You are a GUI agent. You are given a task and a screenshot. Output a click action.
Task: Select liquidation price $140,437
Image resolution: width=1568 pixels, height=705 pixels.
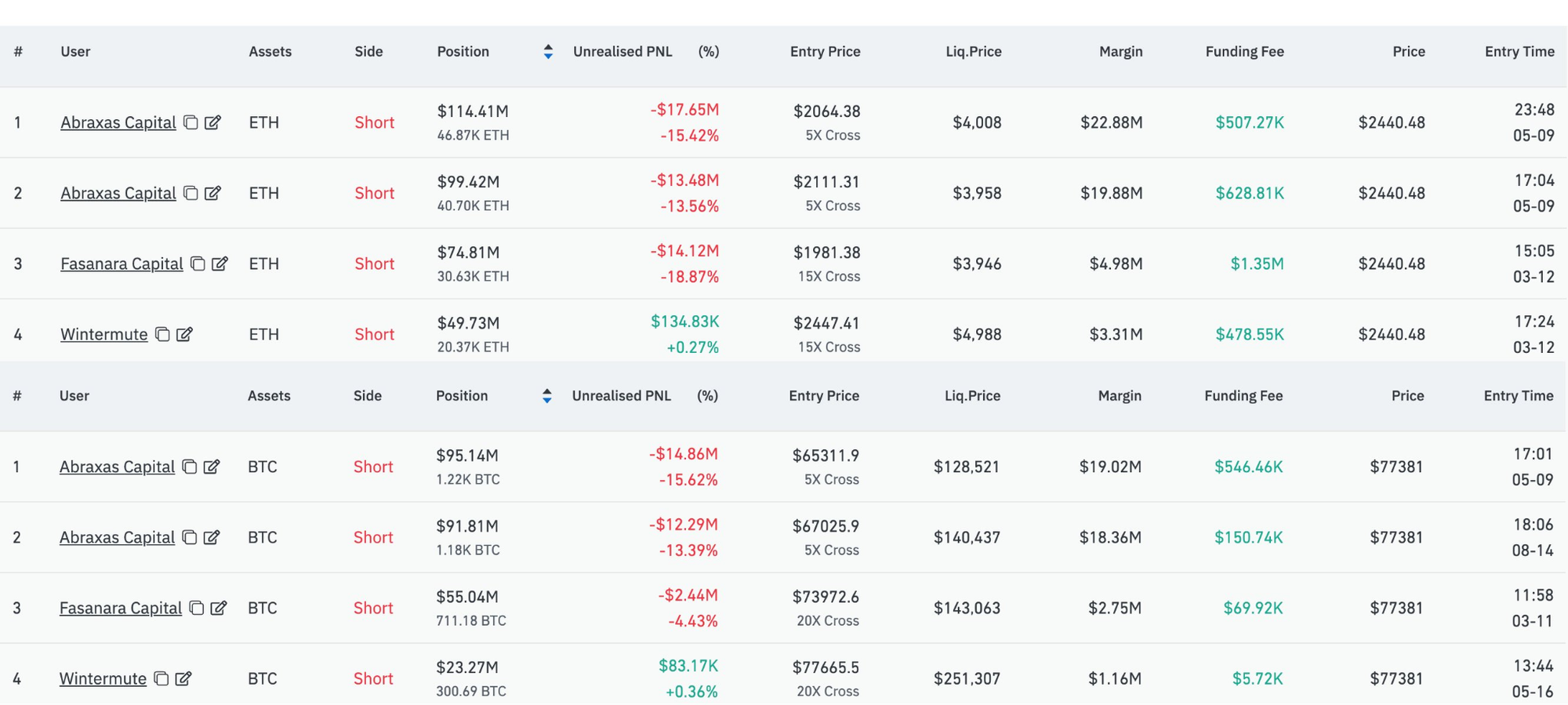coord(967,537)
